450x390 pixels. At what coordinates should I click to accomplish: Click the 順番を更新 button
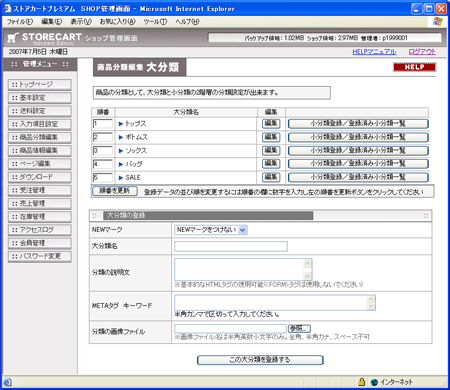(115, 191)
